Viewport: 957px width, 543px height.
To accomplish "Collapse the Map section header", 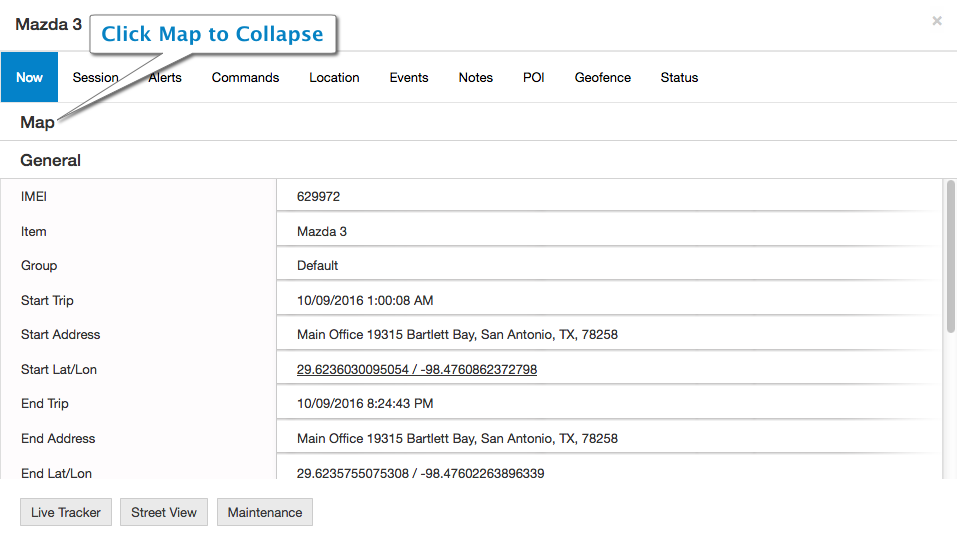I will pos(37,123).
